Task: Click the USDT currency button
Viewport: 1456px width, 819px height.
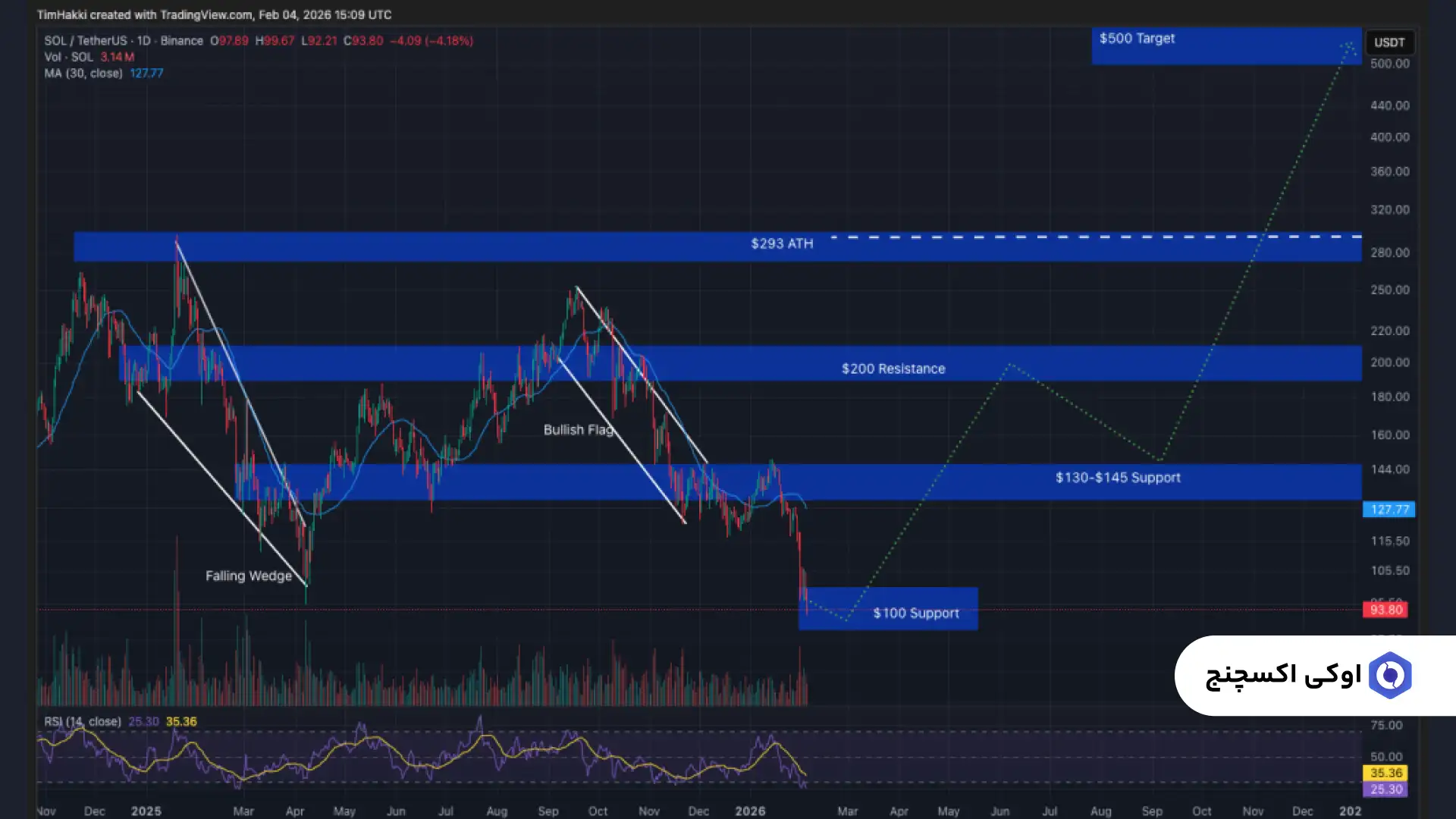Action: pyautogui.click(x=1389, y=42)
